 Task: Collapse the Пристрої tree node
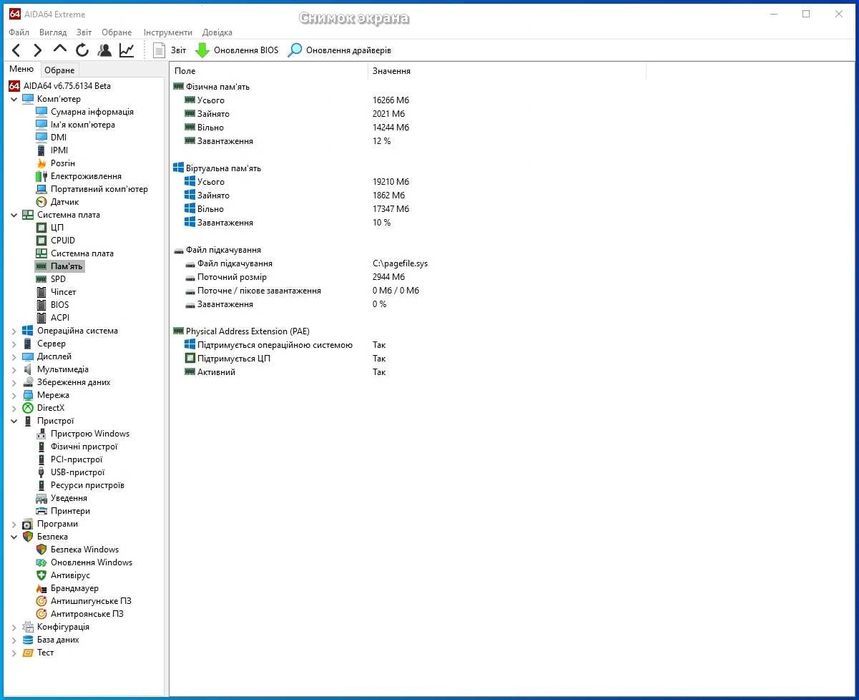pos(14,421)
